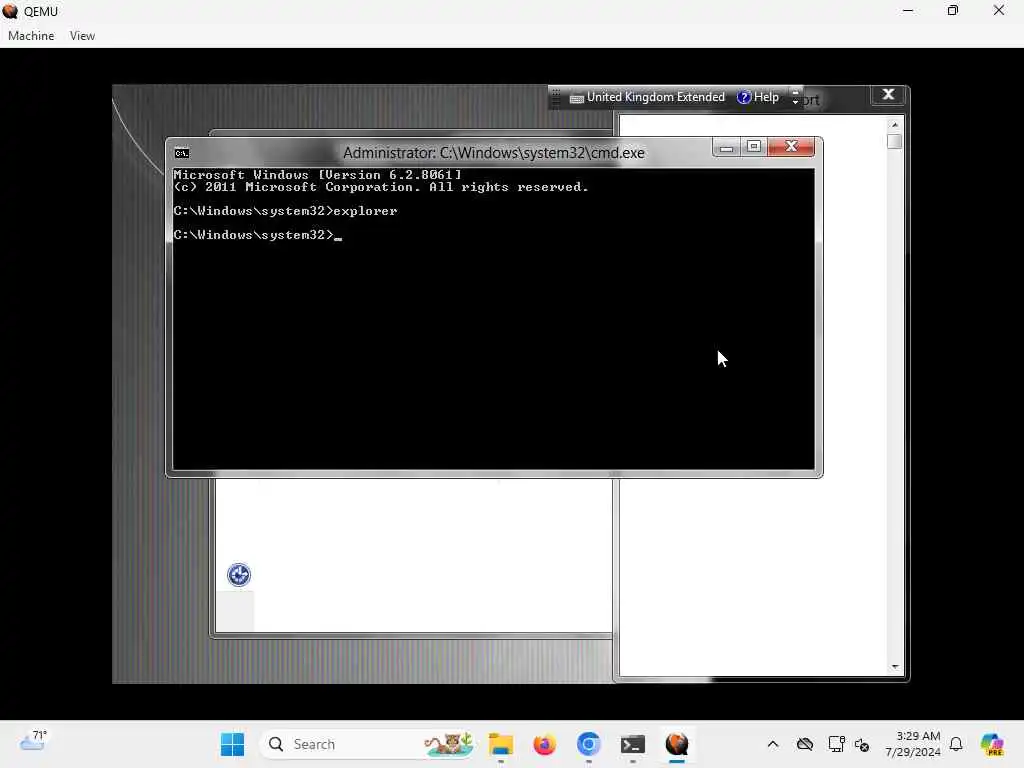Open the clock showing 3:29 AM
The width and height of the screenshot is (1024, 768).
pyautogui.click(x=913, y=744)
